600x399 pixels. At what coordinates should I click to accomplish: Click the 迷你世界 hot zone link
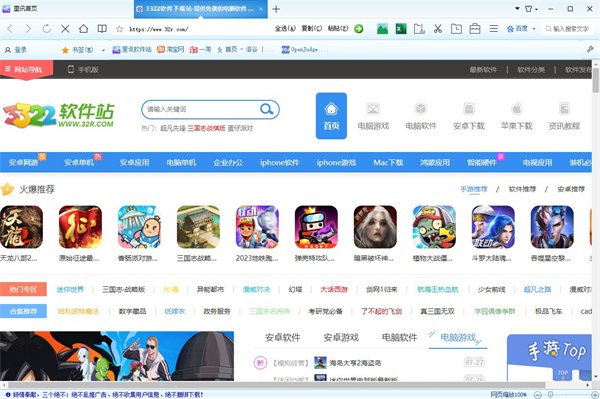(x=70, y=290)
